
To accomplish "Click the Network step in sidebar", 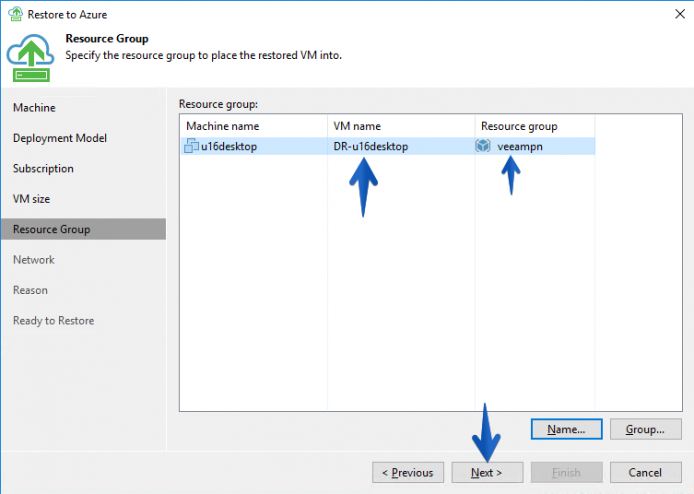I will point(34,260).
